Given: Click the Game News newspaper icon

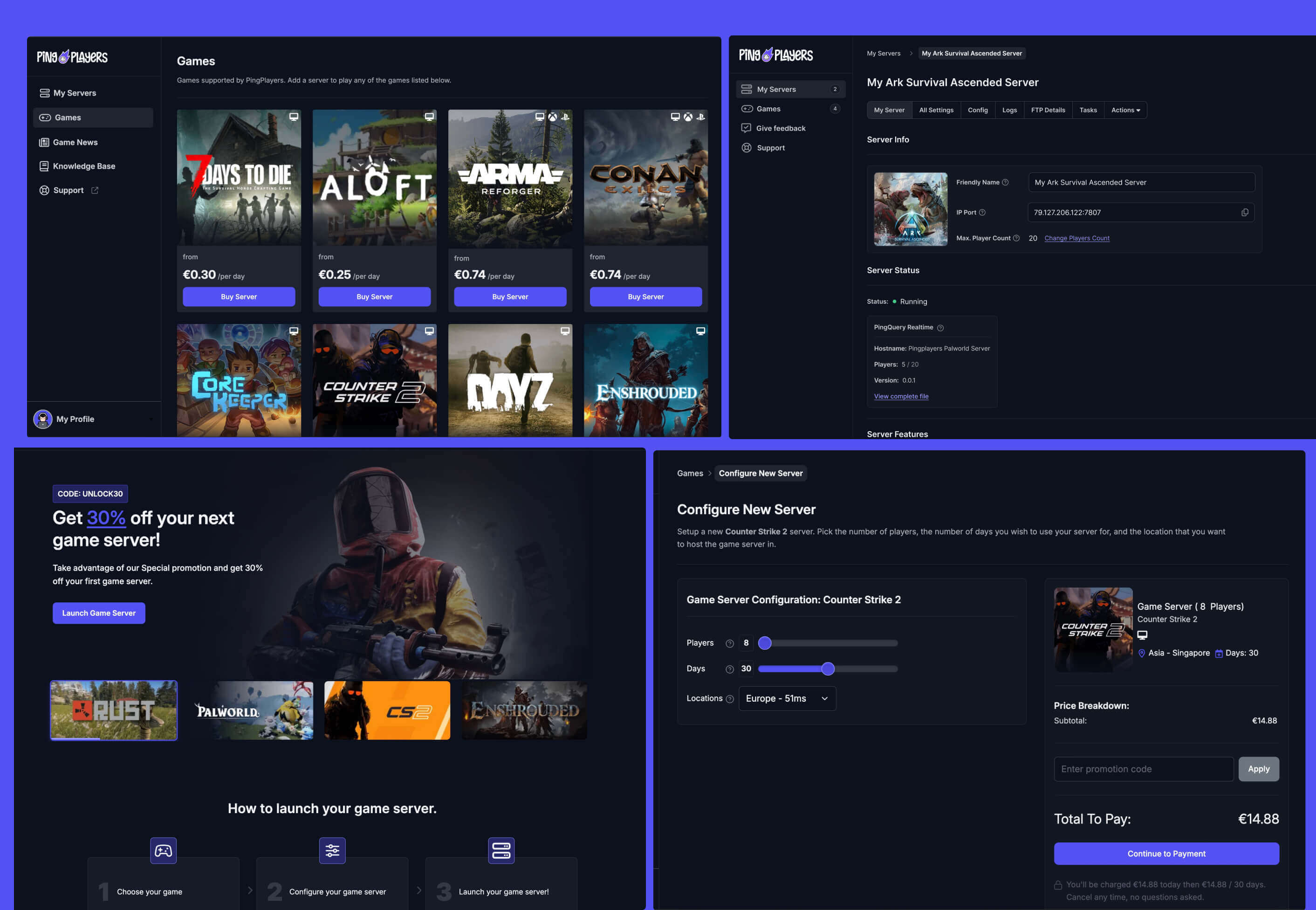Looking at the screenshot, I should (44, 142).
